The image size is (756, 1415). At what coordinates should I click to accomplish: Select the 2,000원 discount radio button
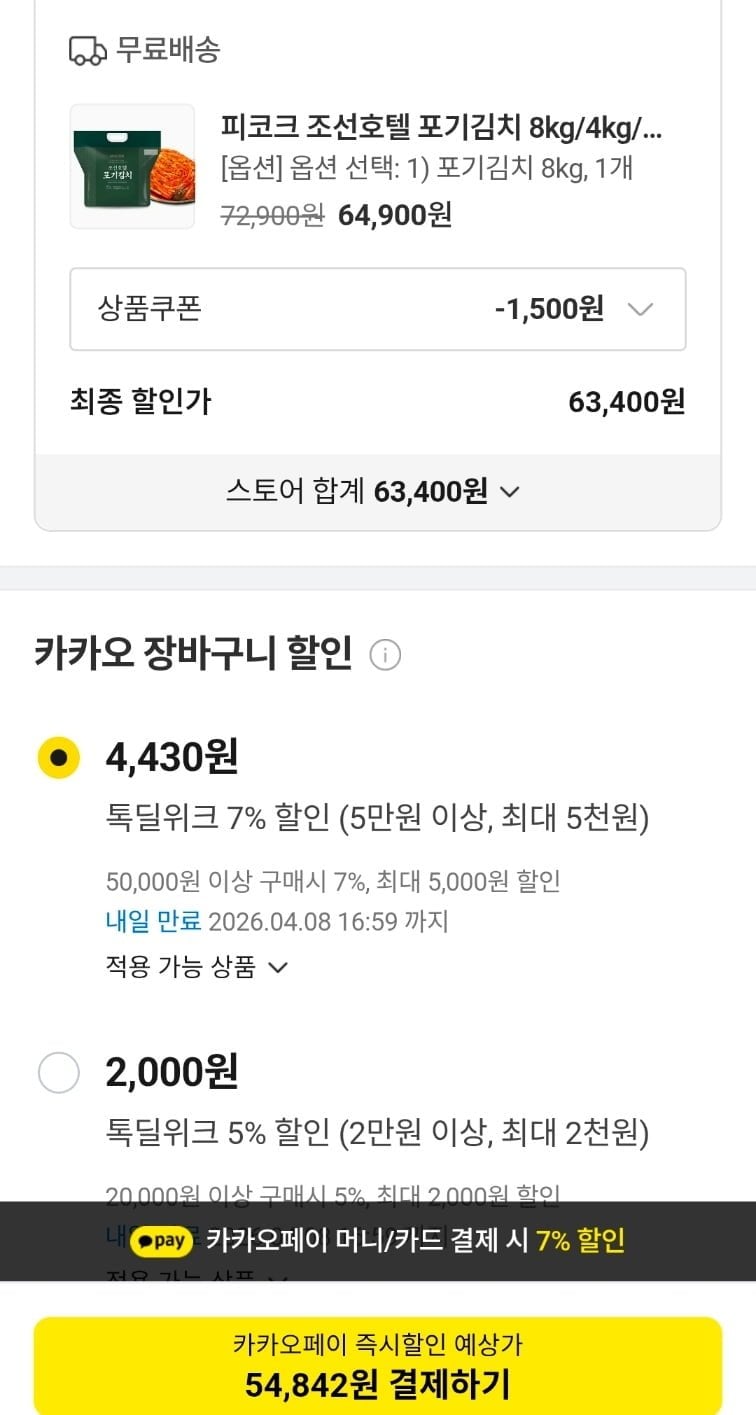[58, 1074]
